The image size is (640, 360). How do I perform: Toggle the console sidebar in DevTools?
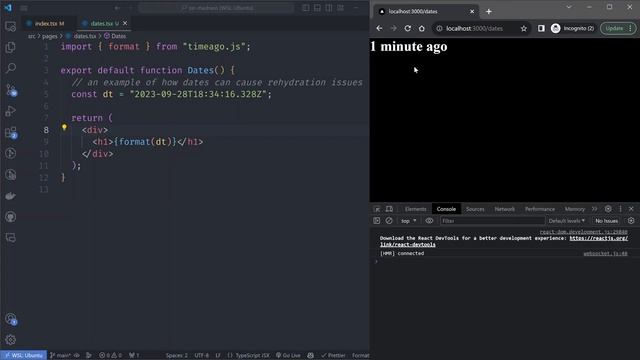coord(376,221)
